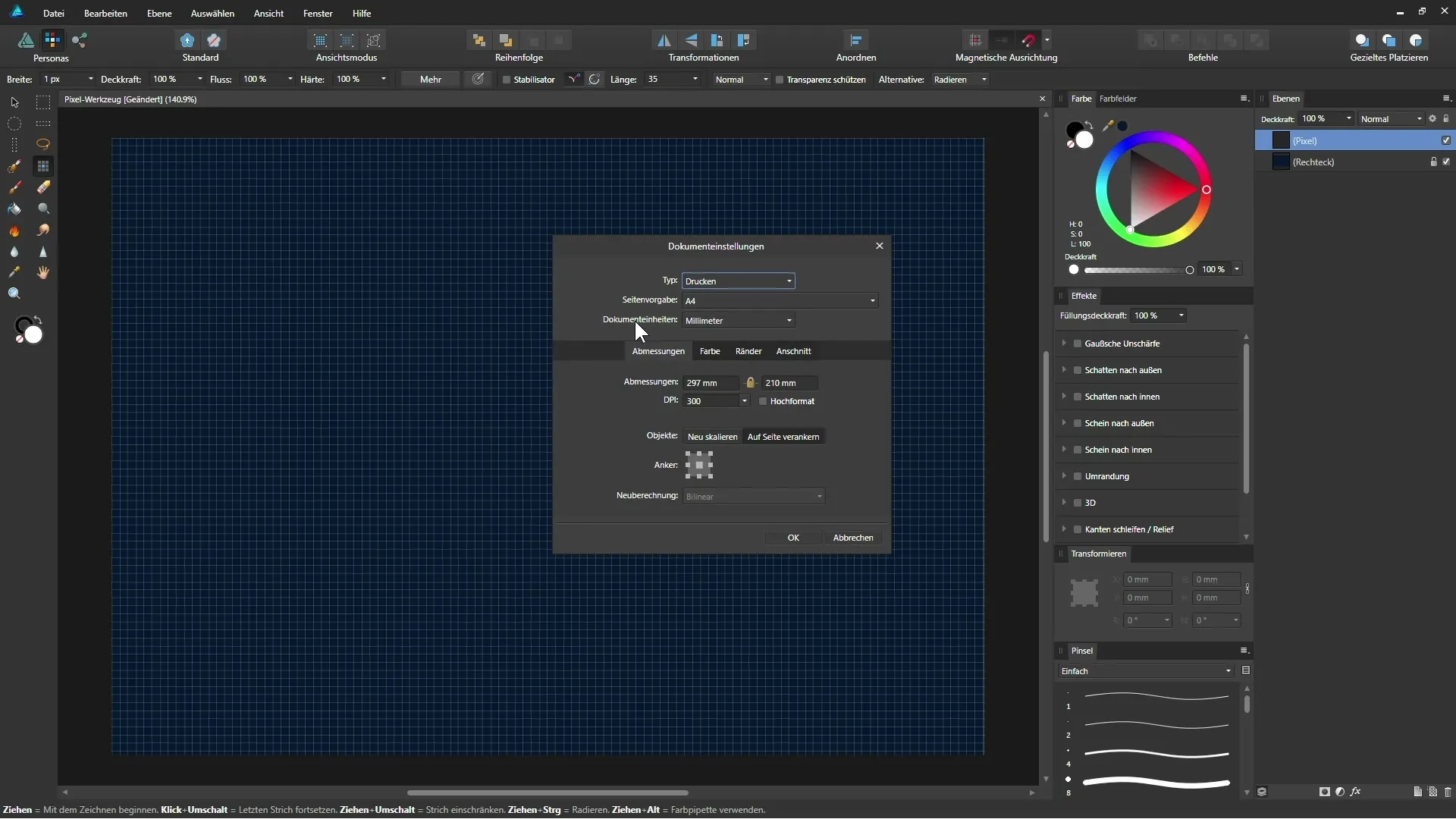
Task: Open the Ebene menu
Action: (159, 14)
